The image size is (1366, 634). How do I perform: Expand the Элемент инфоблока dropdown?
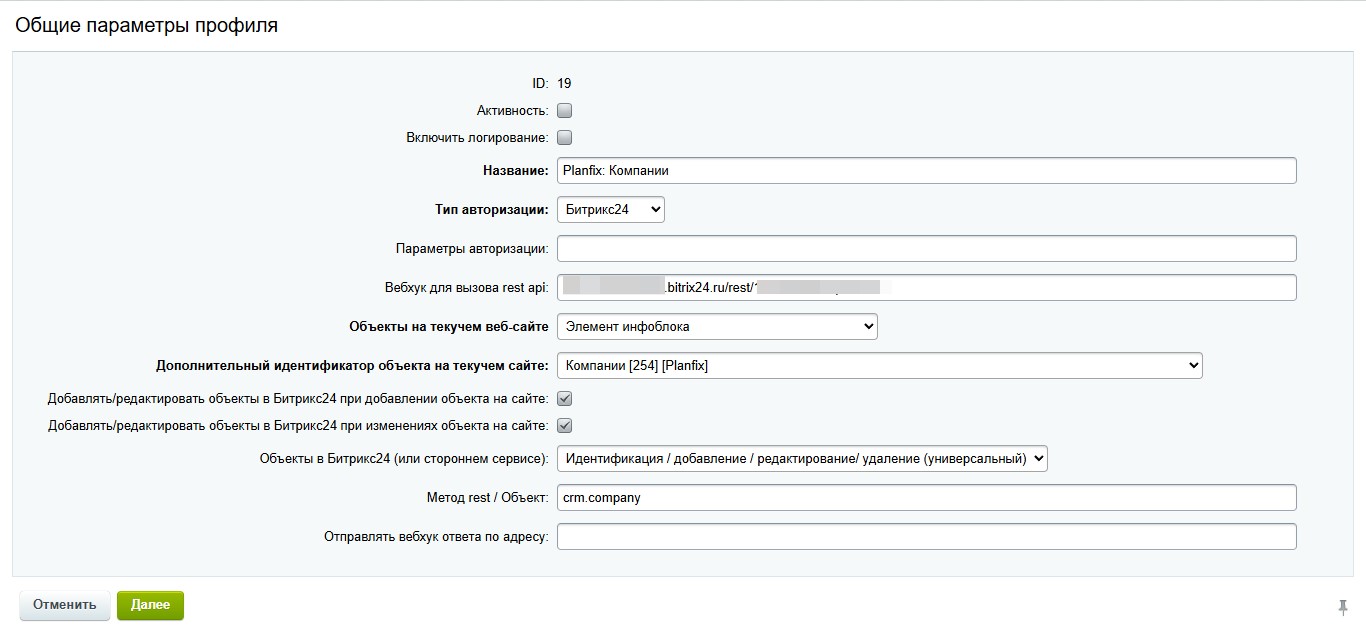point(716,327)
